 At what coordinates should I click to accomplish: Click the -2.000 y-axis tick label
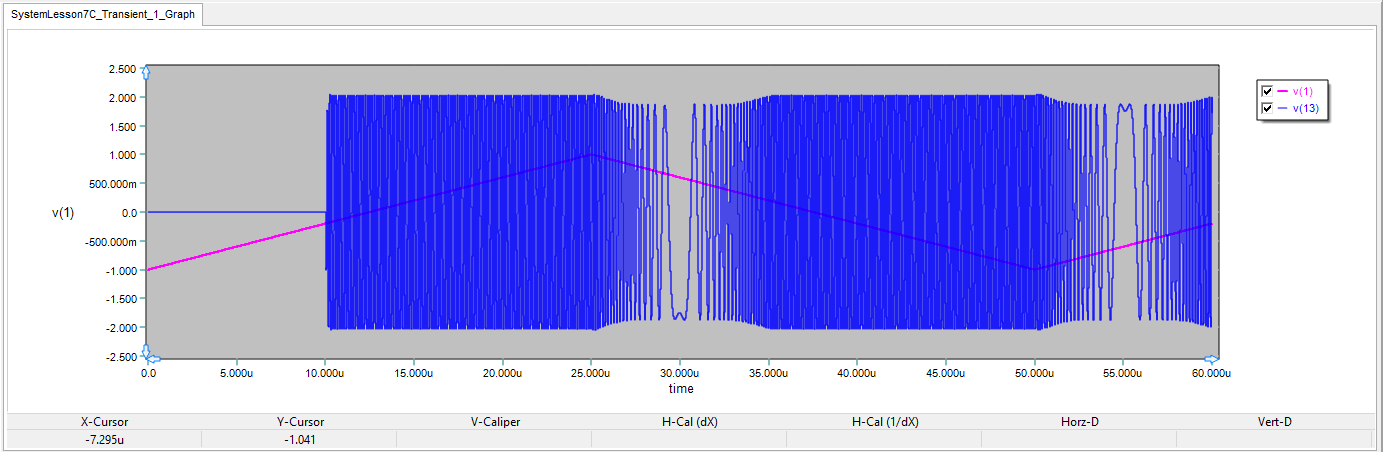pyautogui.click(x=119, y=328)
